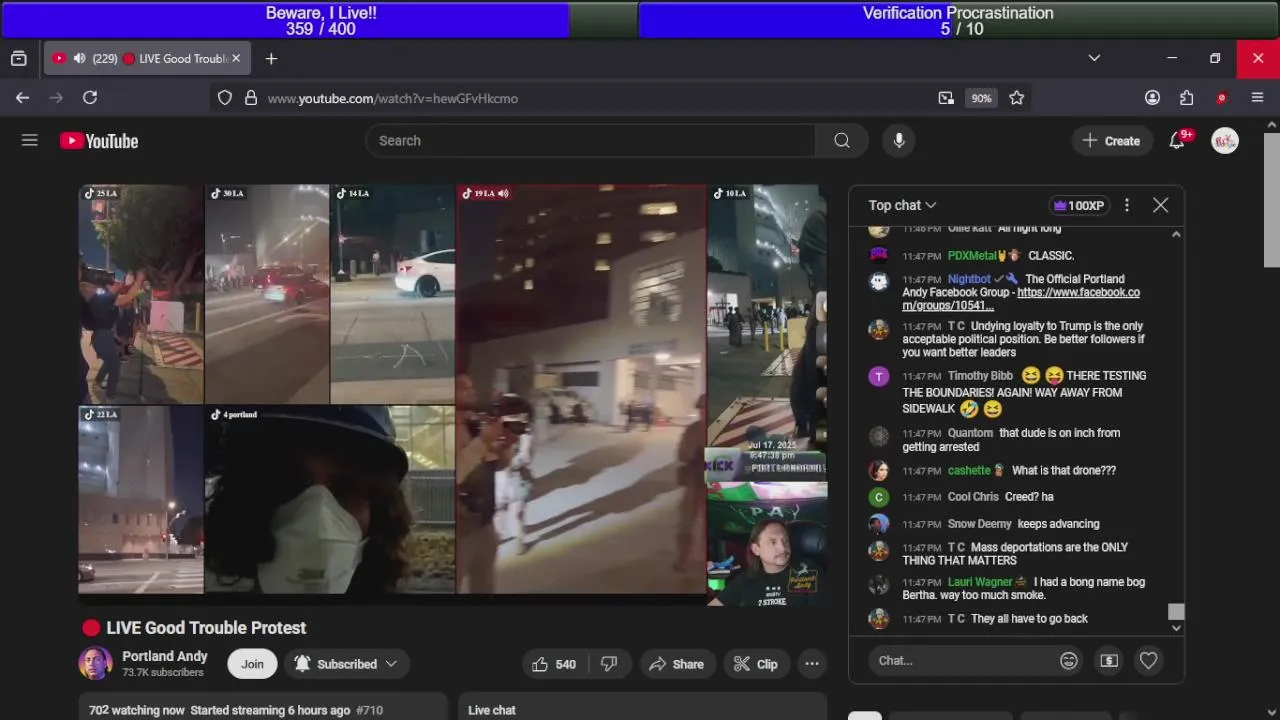The image size is (1280, 720).
Task: Open the 90% zoom level indicator
Action: [981, 98]
